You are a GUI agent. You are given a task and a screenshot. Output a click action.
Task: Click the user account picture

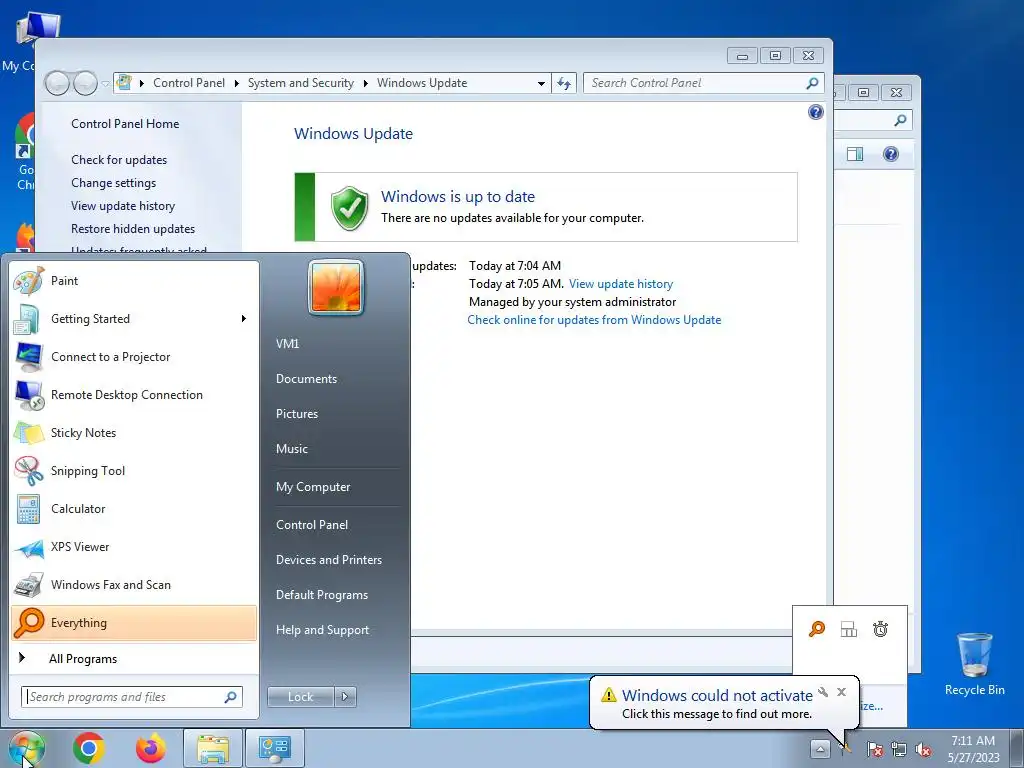[336, 287]
